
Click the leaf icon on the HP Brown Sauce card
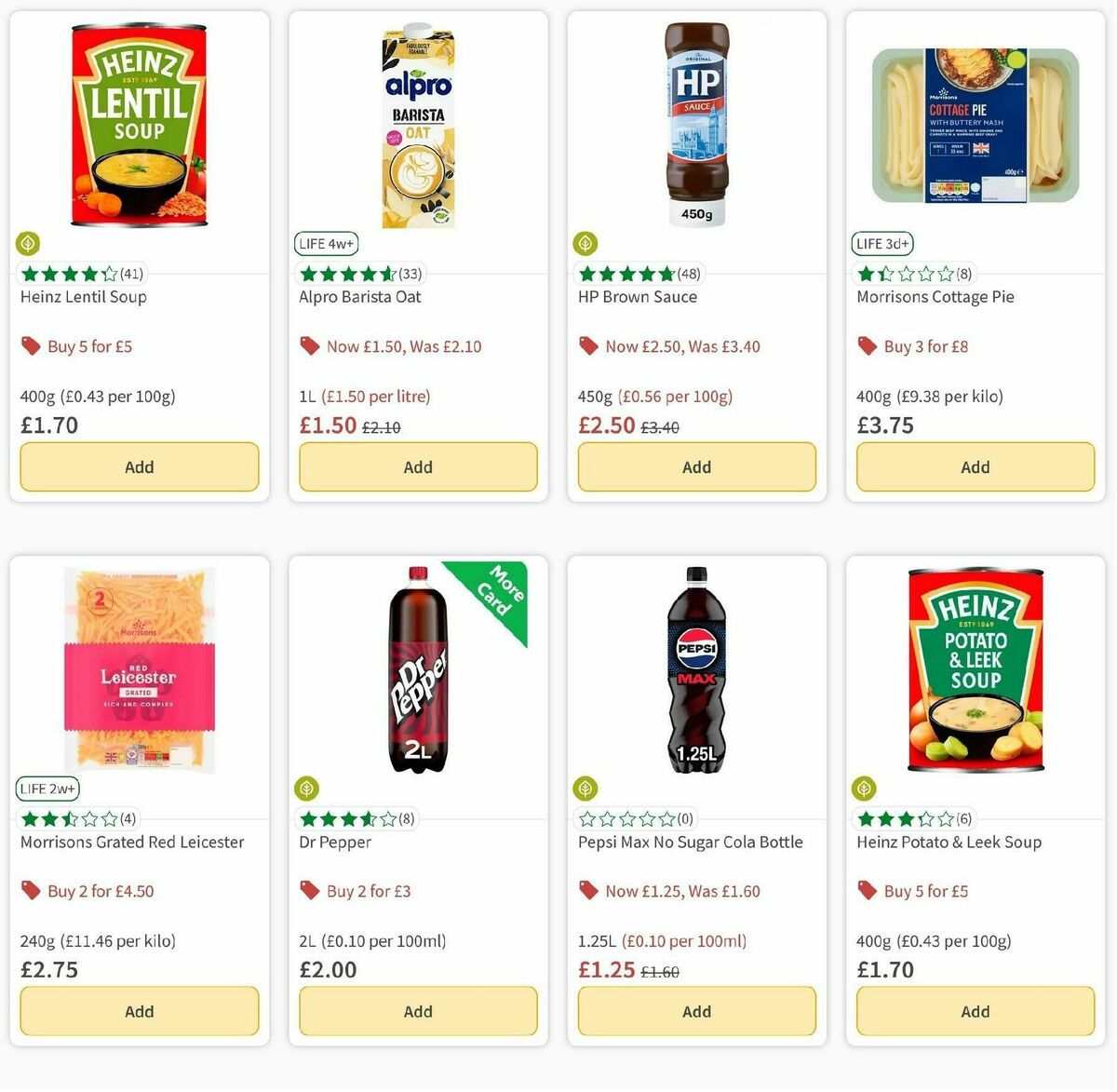[585, 244]
